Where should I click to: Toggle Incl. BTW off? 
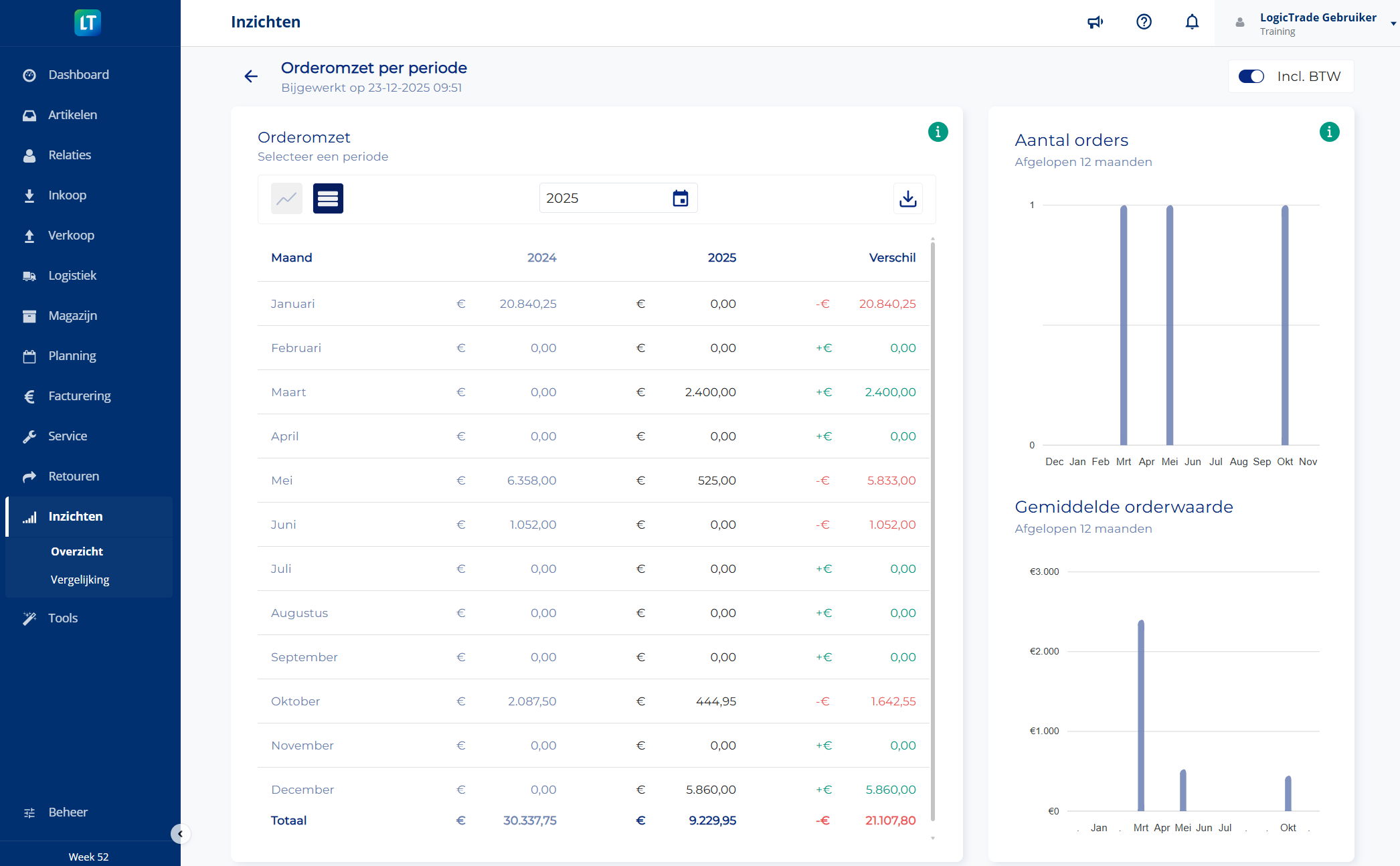pos(1251,76)
